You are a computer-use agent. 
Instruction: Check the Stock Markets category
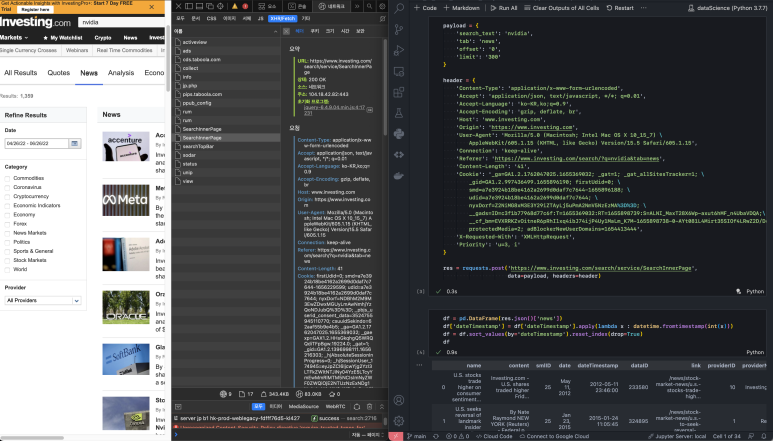[7, 261]
